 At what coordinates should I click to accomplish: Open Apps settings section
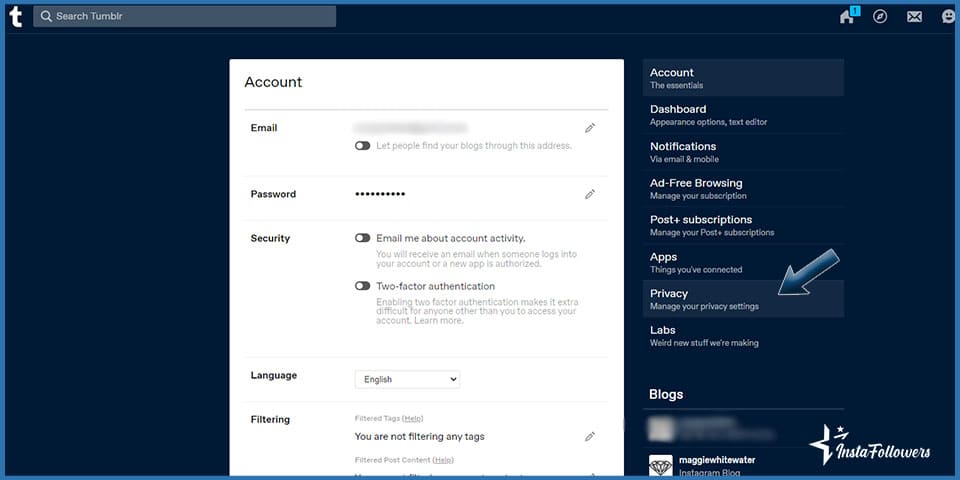pos(743,262)
